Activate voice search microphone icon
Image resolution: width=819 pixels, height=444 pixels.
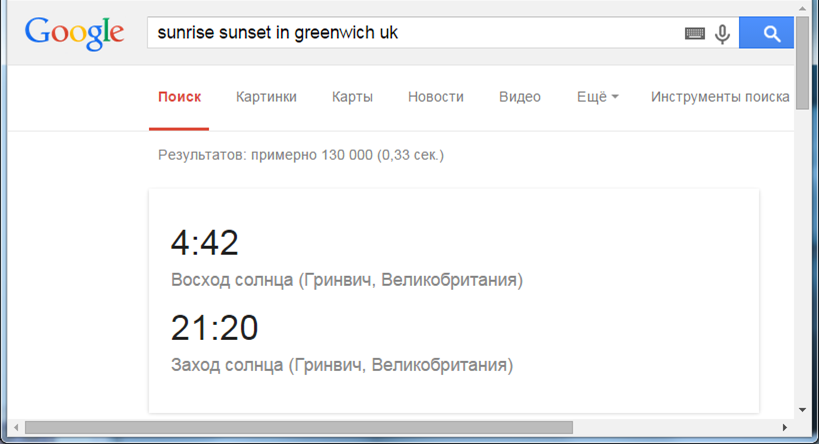722,34
